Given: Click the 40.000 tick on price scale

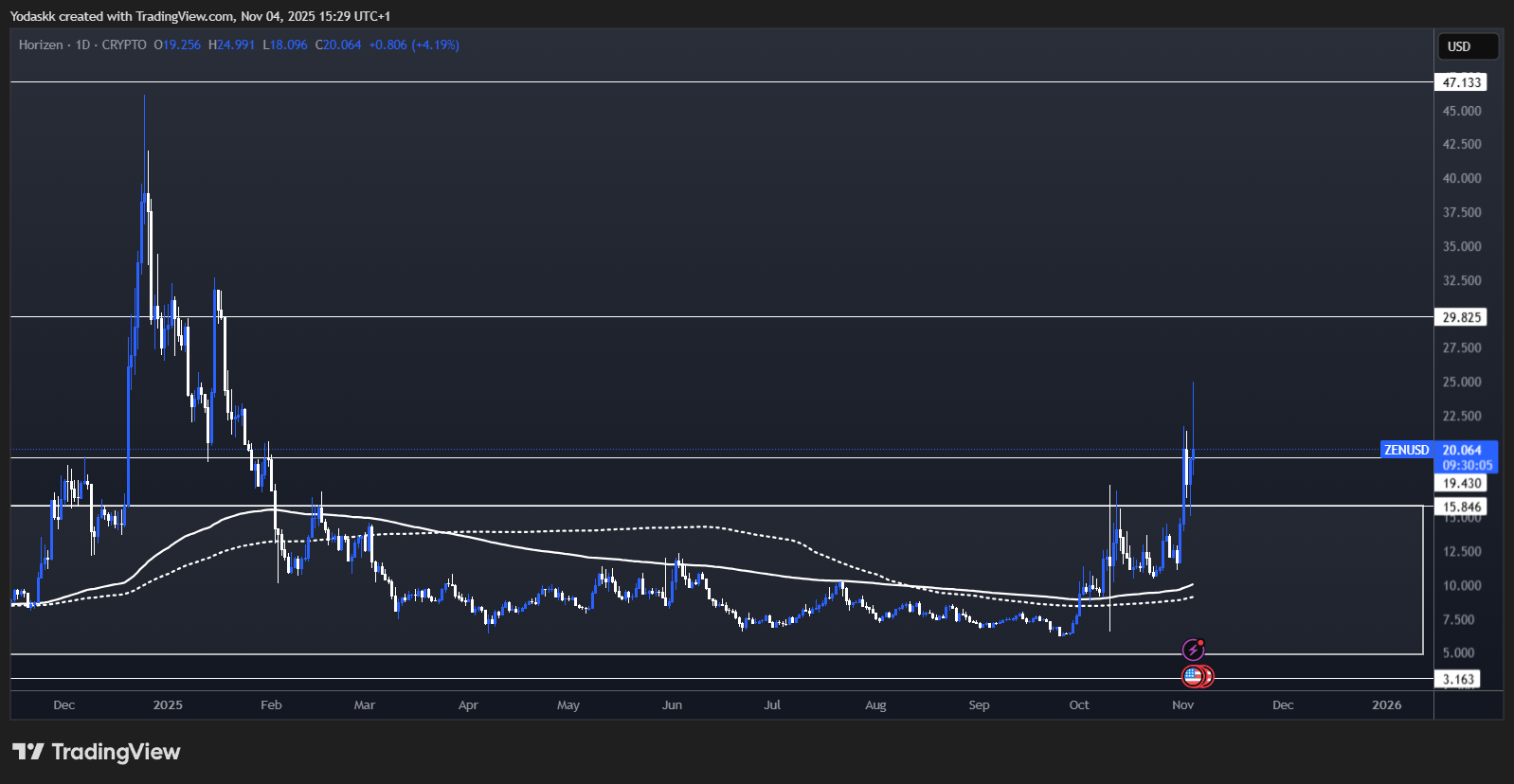Looking at the screenshot, I should pyautogui.click(x=1461, y=178).
